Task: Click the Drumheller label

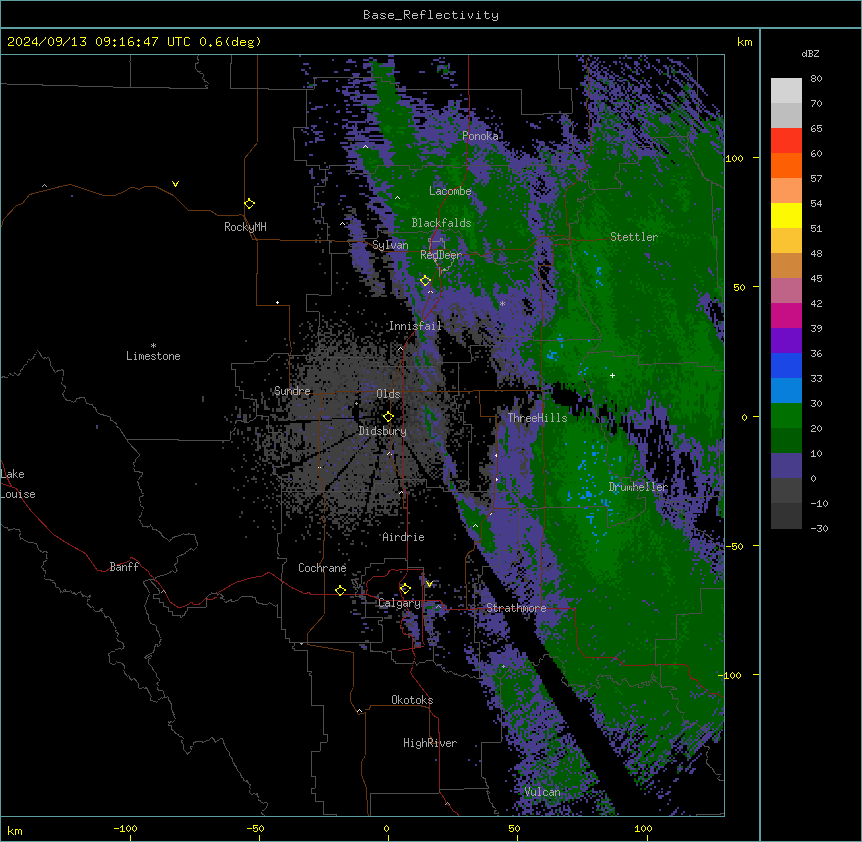Action: pos(638,487)
